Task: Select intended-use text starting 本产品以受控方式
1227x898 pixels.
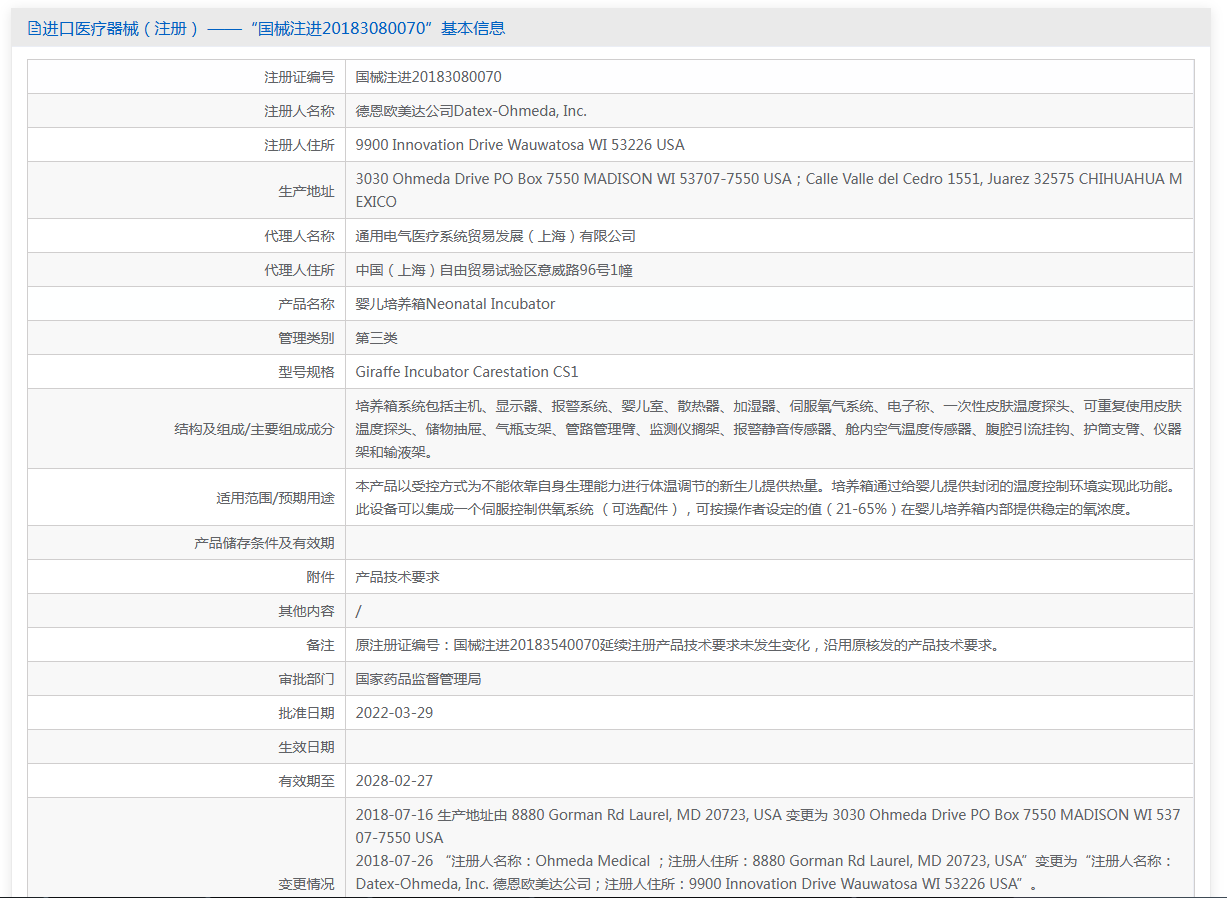Action: coord(765,497)
